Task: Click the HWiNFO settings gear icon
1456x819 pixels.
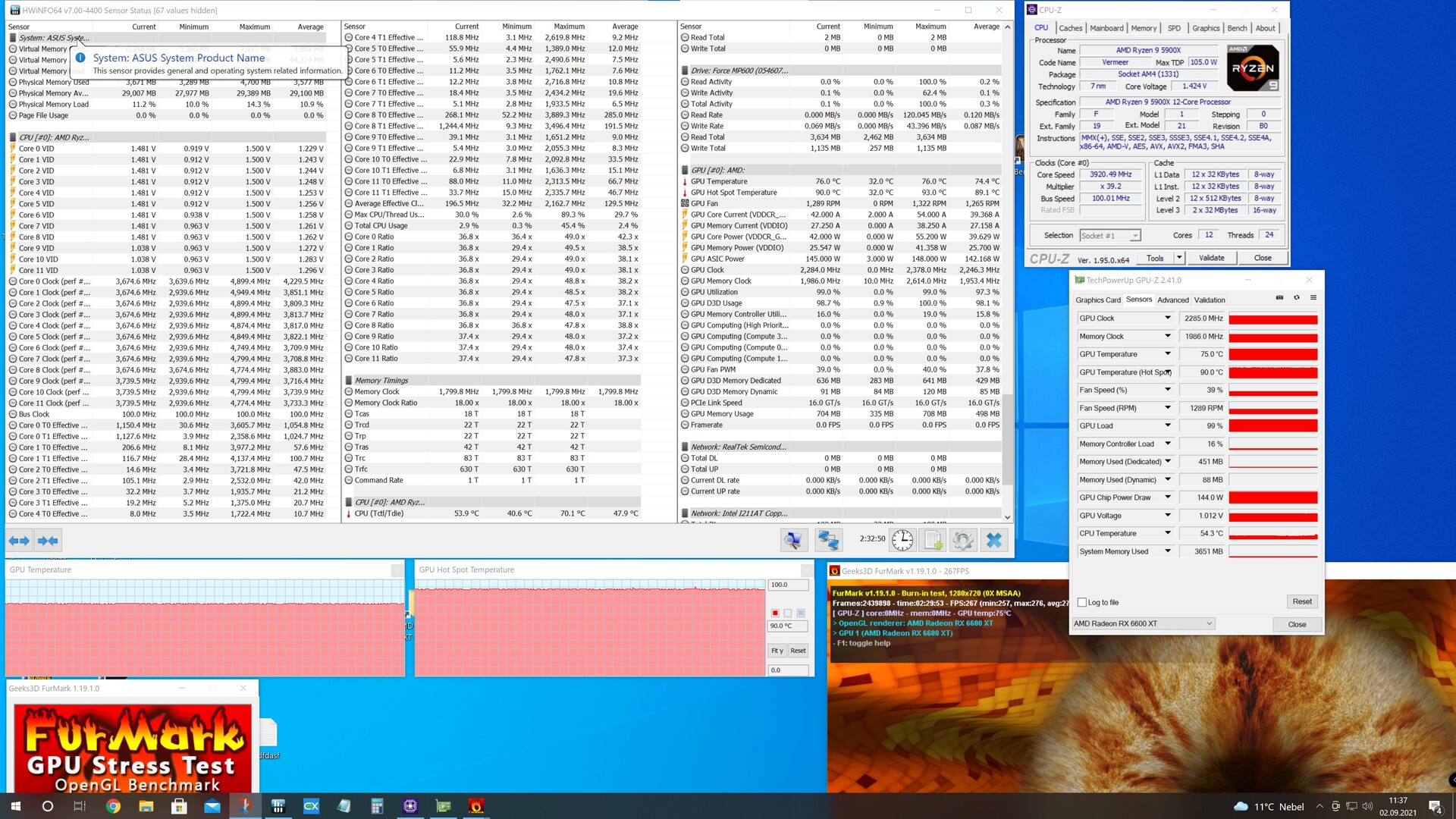Action: (962, 541)
